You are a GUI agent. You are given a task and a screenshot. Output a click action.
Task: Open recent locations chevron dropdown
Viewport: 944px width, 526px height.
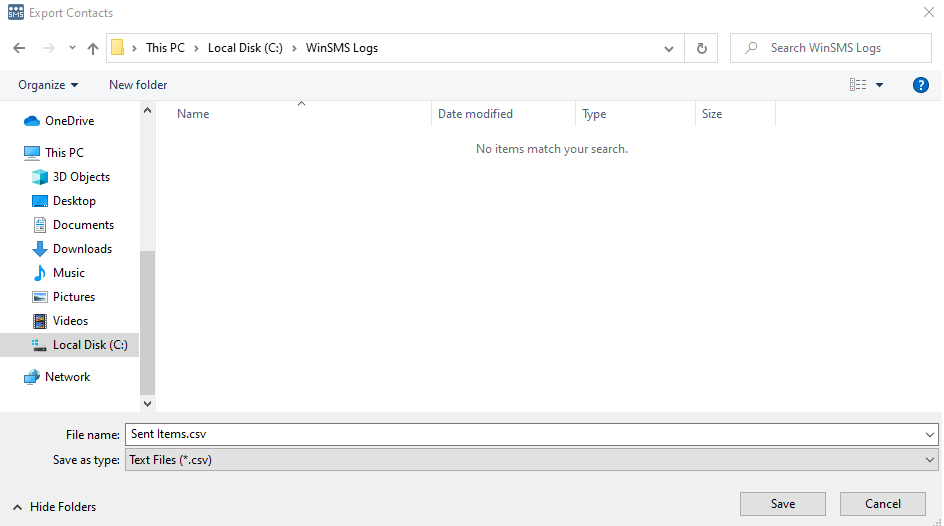[x=72, y=48]
